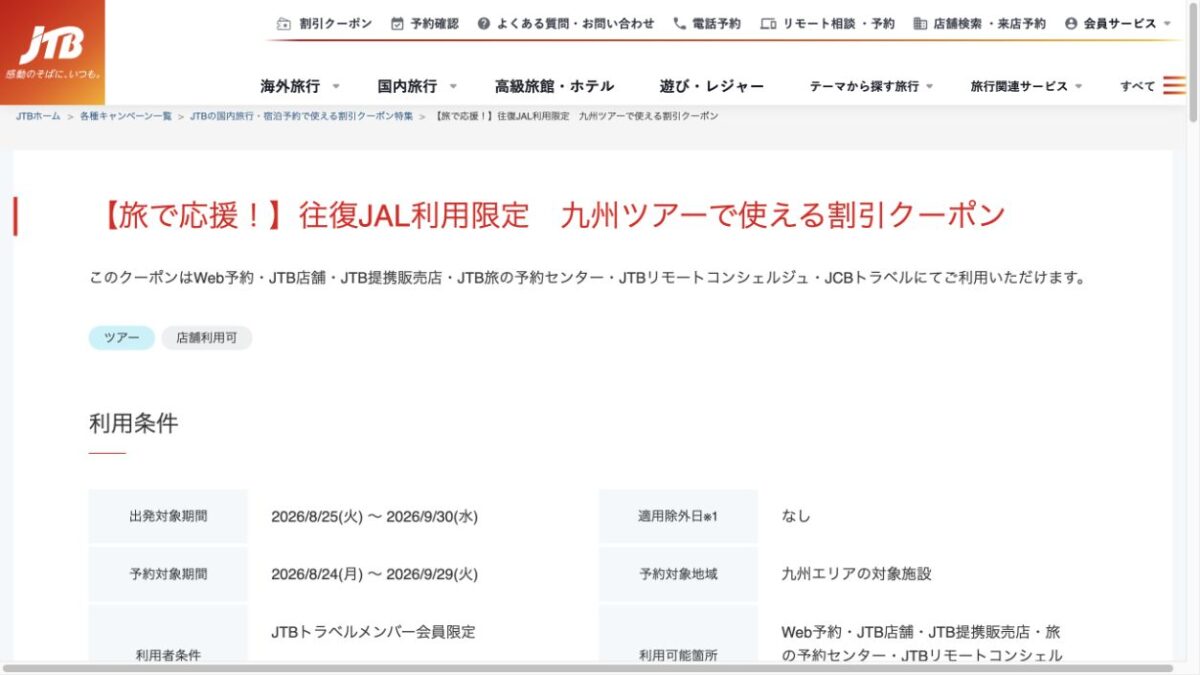Click 適用除外日※1 label cell
The height and width of the screenshot is (675, 1200).
678,516
